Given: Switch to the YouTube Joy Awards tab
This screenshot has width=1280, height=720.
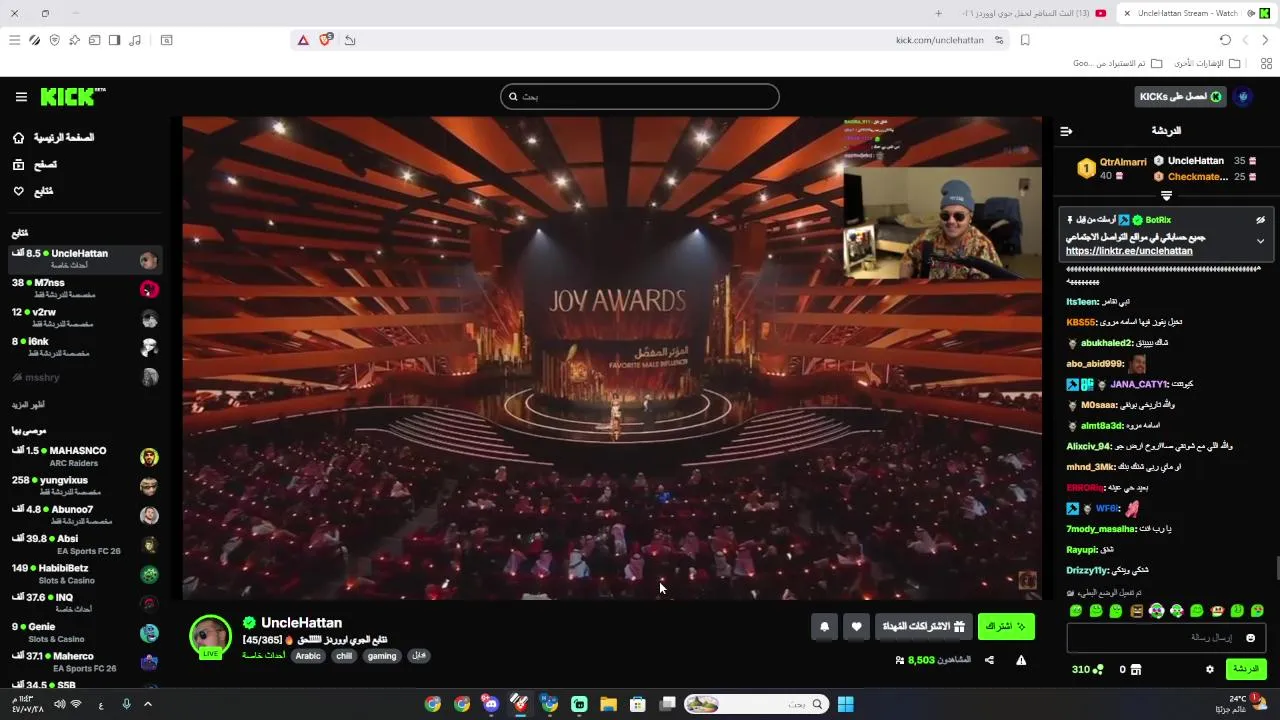Looking at the screenshot, I should 1032,13.
